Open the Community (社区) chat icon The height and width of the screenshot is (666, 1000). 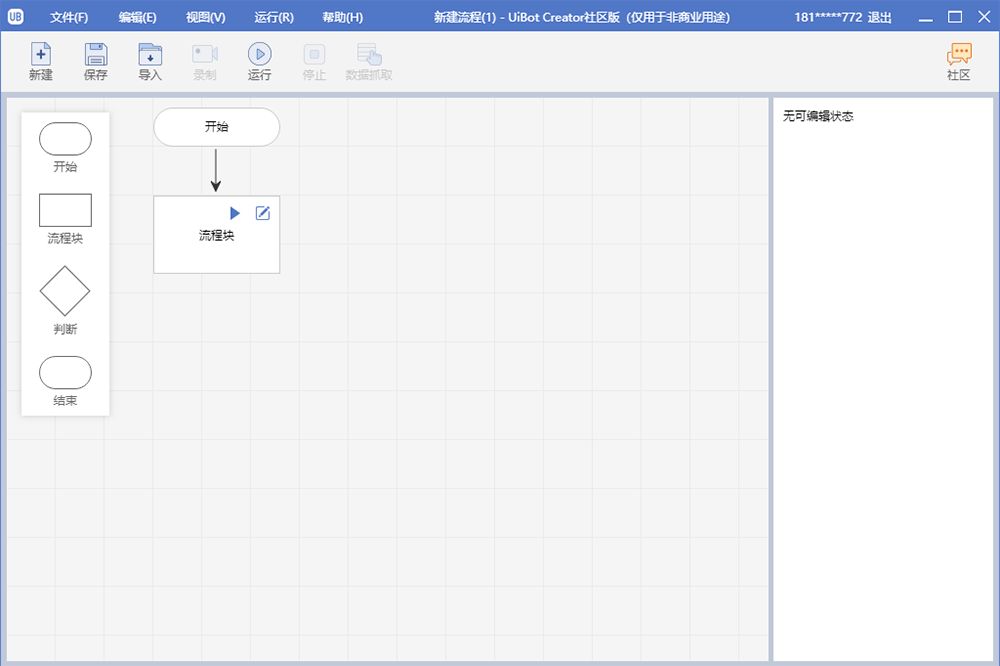coord(959,54)
